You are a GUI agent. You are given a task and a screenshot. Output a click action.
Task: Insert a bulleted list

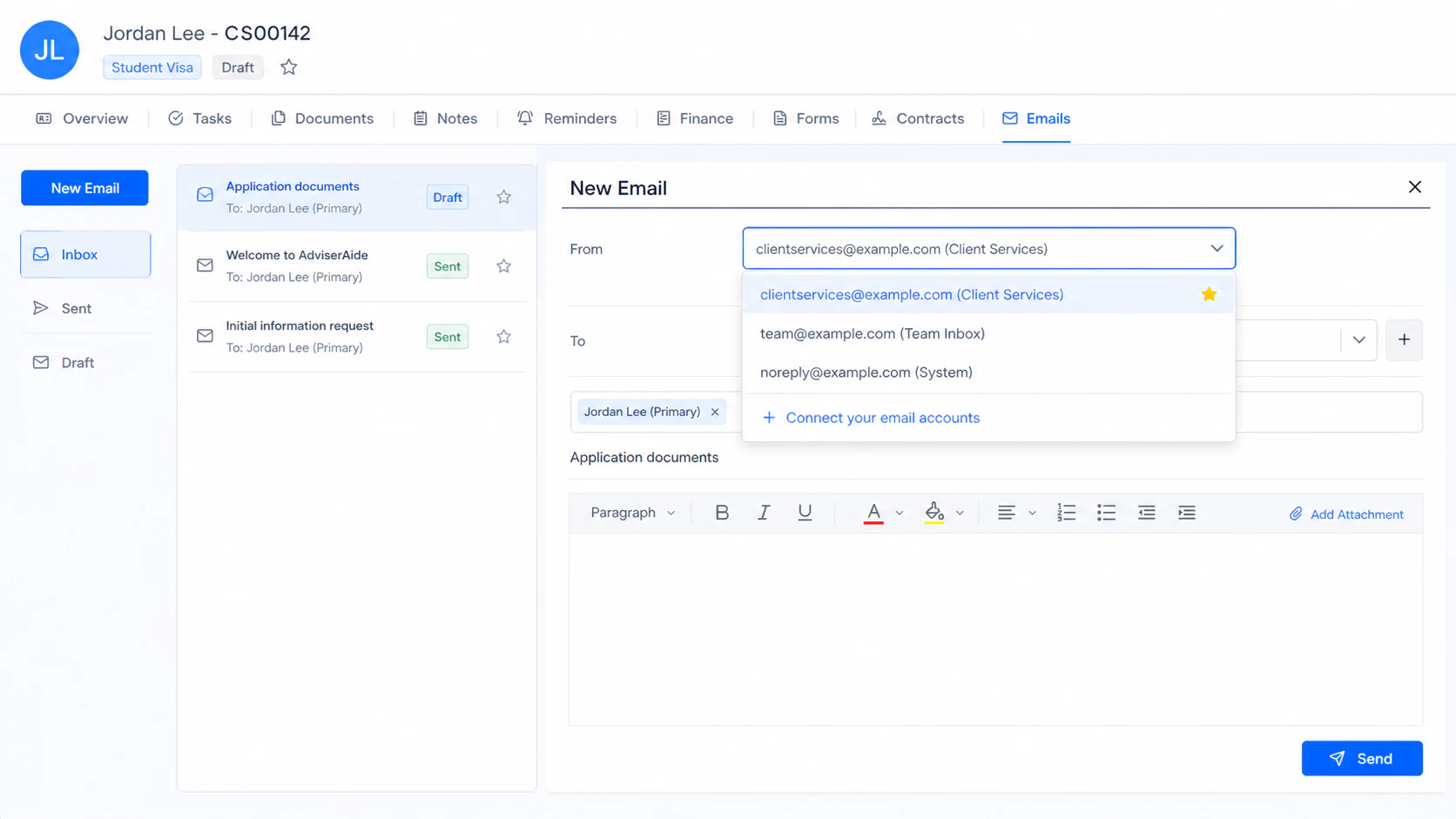point(1106,513)
